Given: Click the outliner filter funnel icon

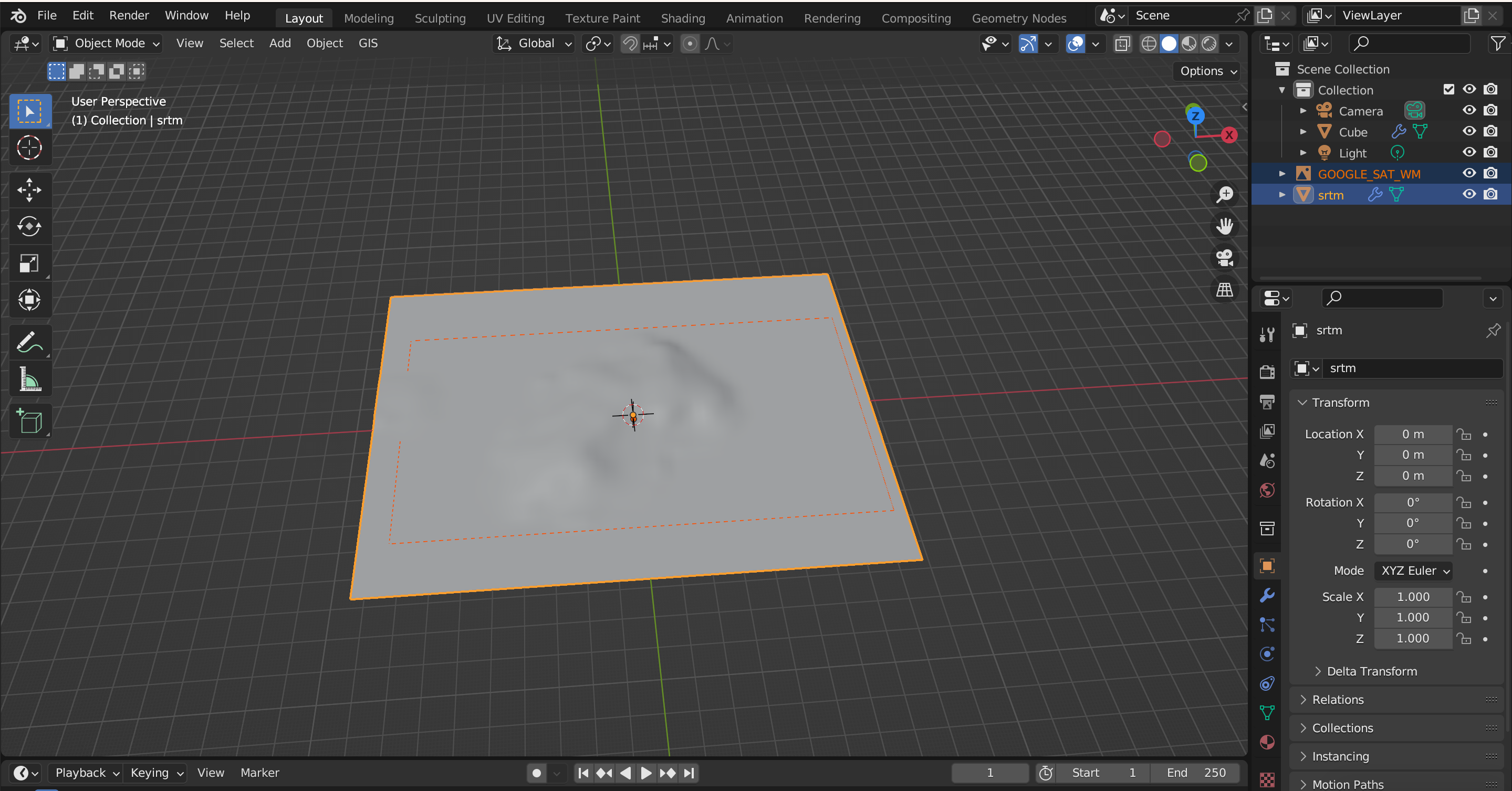Looking at the screenshot, I should 1497,44.
